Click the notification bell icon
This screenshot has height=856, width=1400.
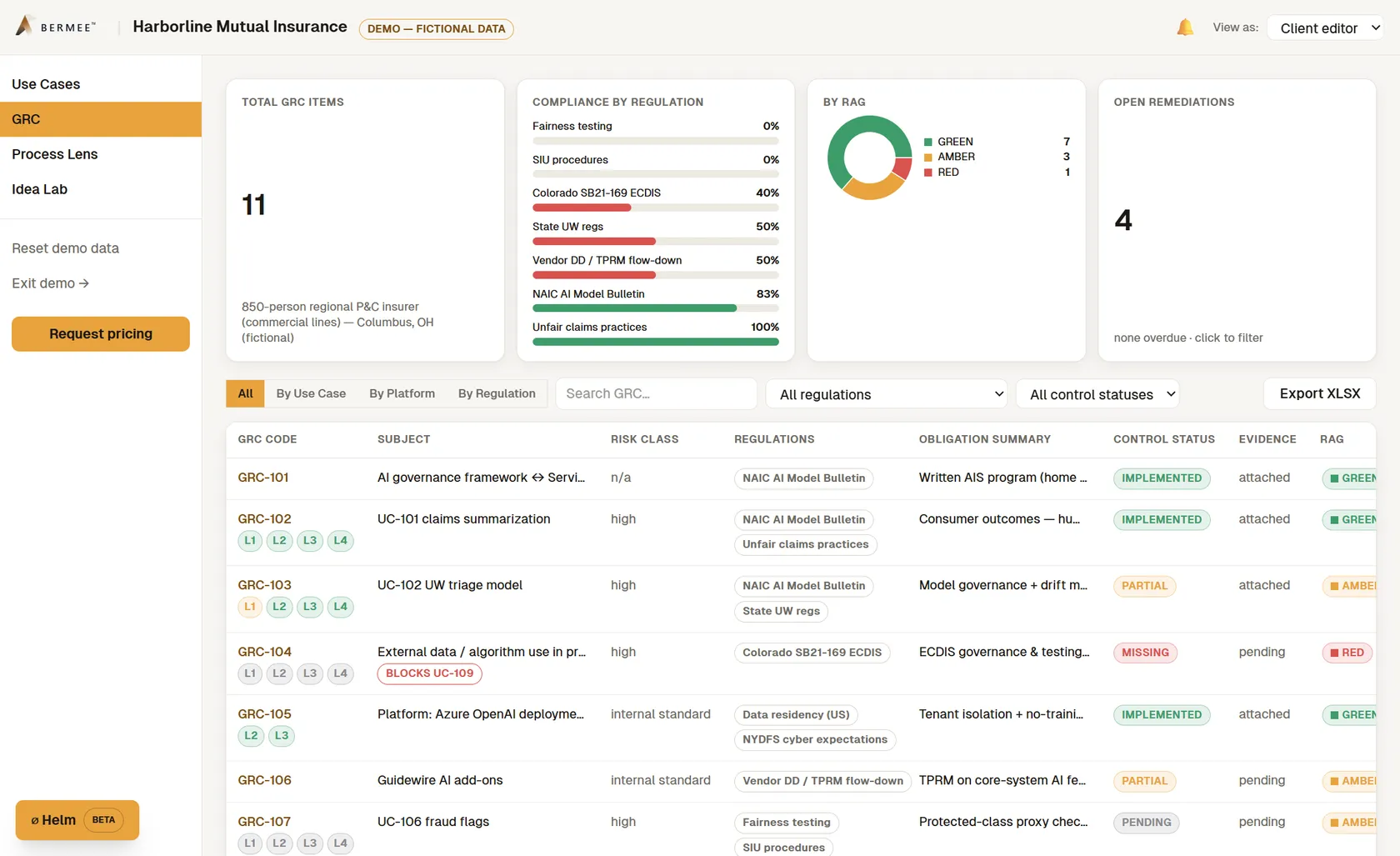[x=1184, y=28]
